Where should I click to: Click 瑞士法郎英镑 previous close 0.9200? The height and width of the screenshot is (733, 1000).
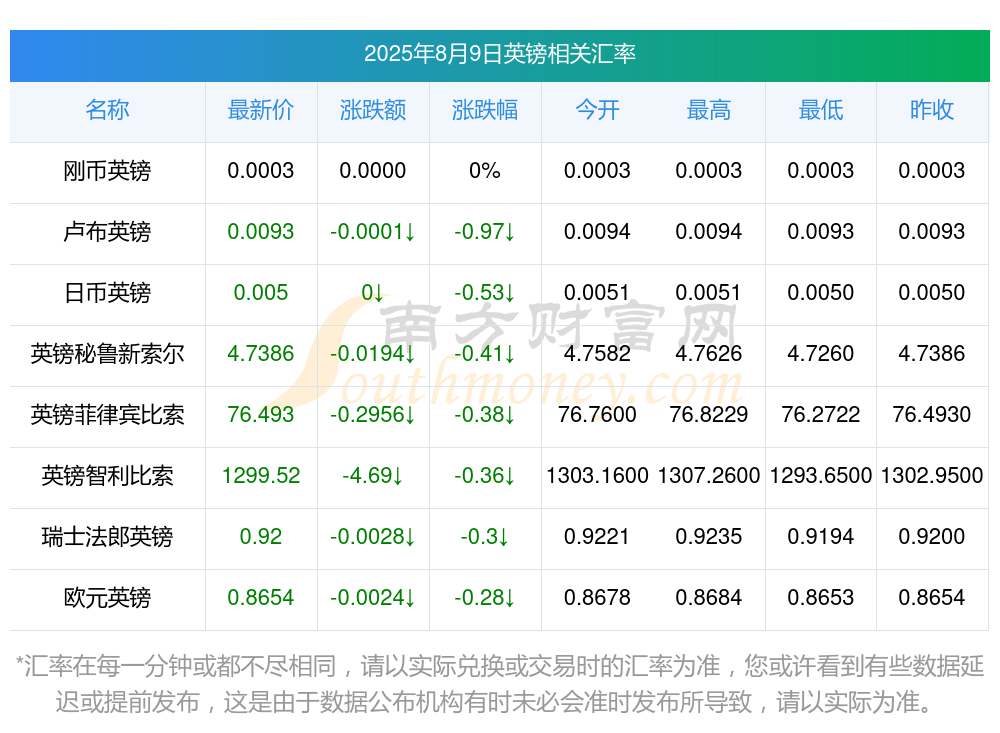click(x=932, y=537)
